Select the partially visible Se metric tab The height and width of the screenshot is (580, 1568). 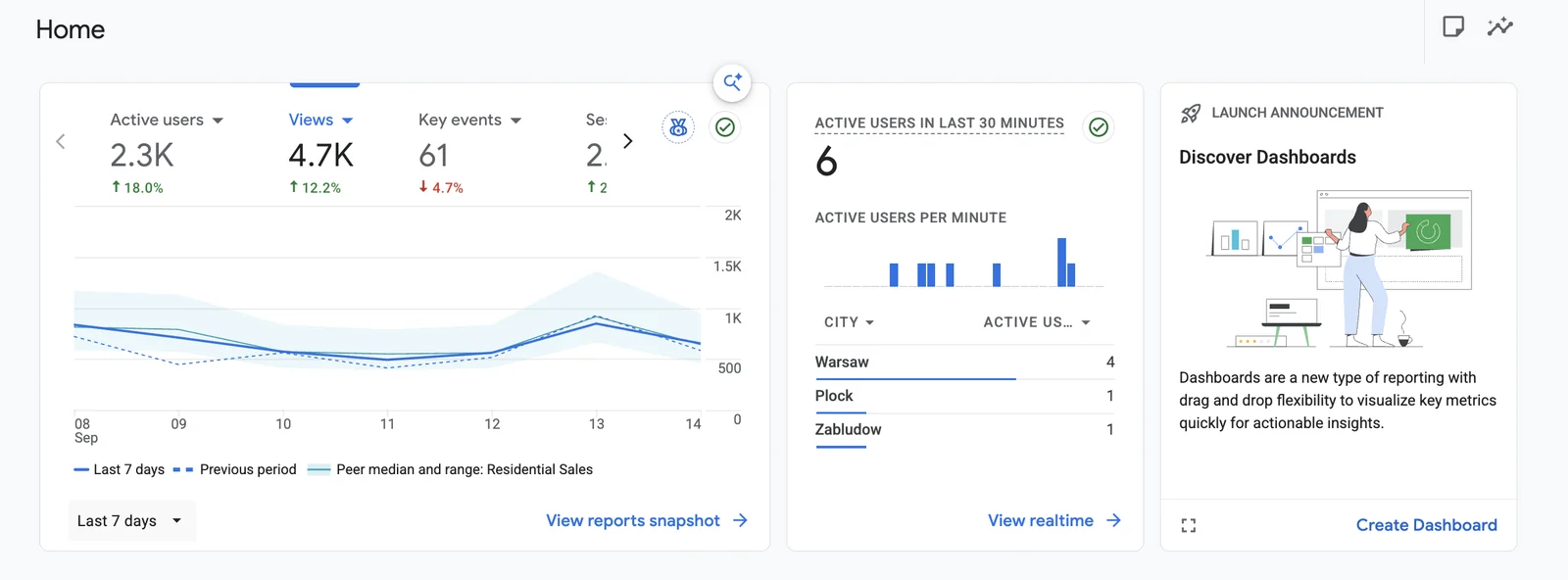tap(596, 152)
